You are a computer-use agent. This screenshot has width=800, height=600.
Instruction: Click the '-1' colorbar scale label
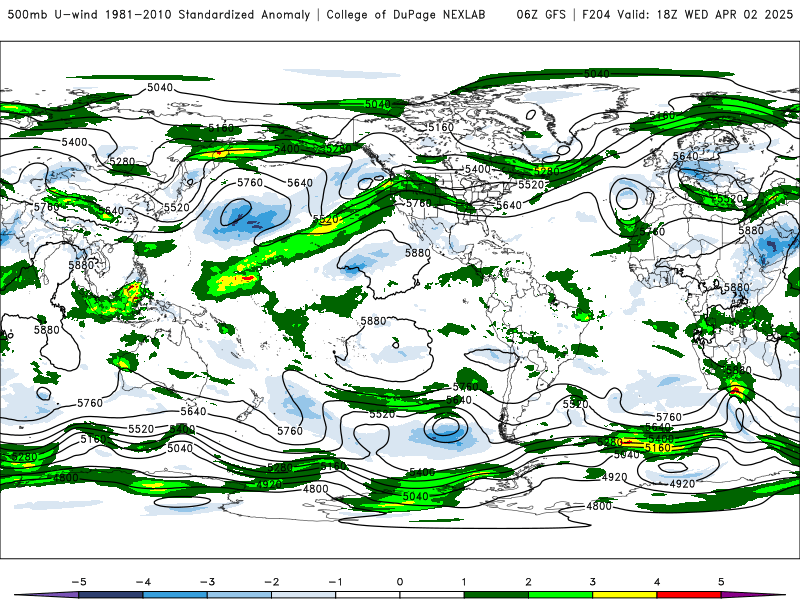[x=335, y=582]
